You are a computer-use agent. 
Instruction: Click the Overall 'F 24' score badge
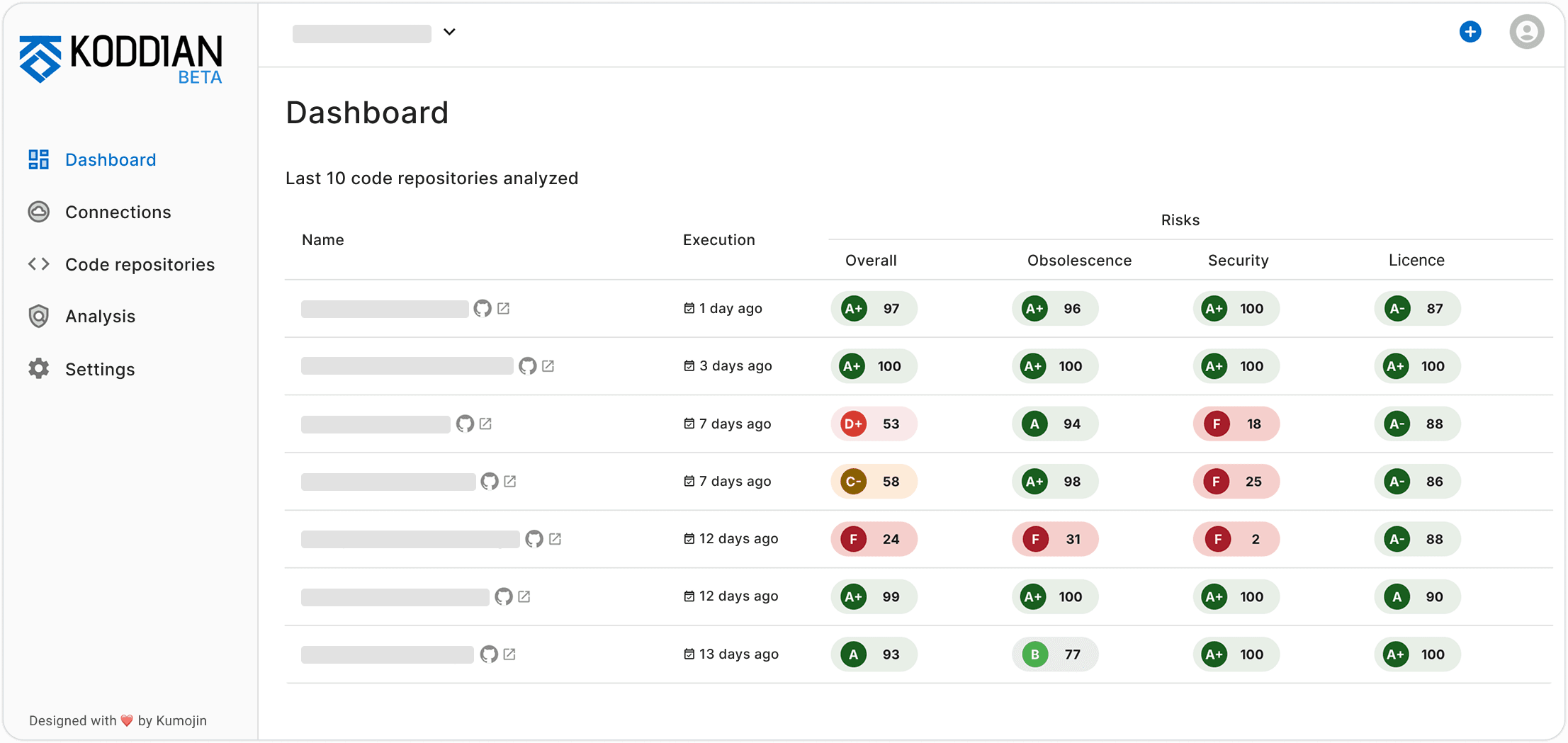pyautogui.click(x=874, y=539)
